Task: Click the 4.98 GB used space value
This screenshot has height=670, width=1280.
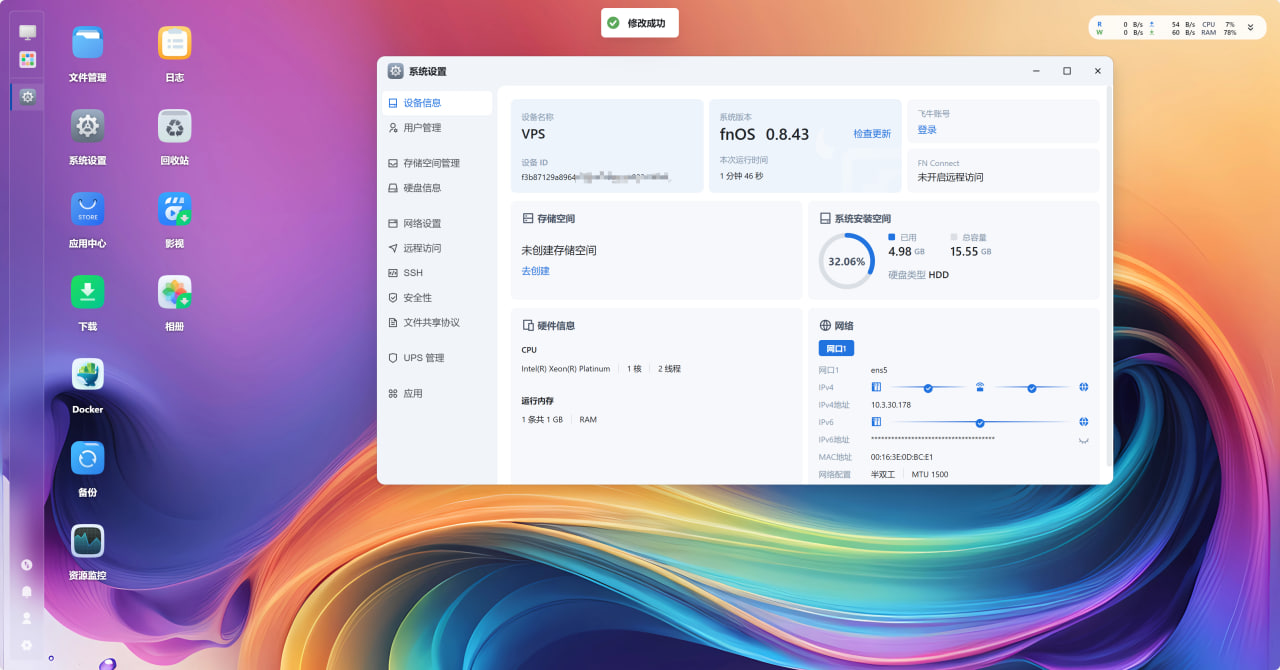Action: [x=906, y=252]
